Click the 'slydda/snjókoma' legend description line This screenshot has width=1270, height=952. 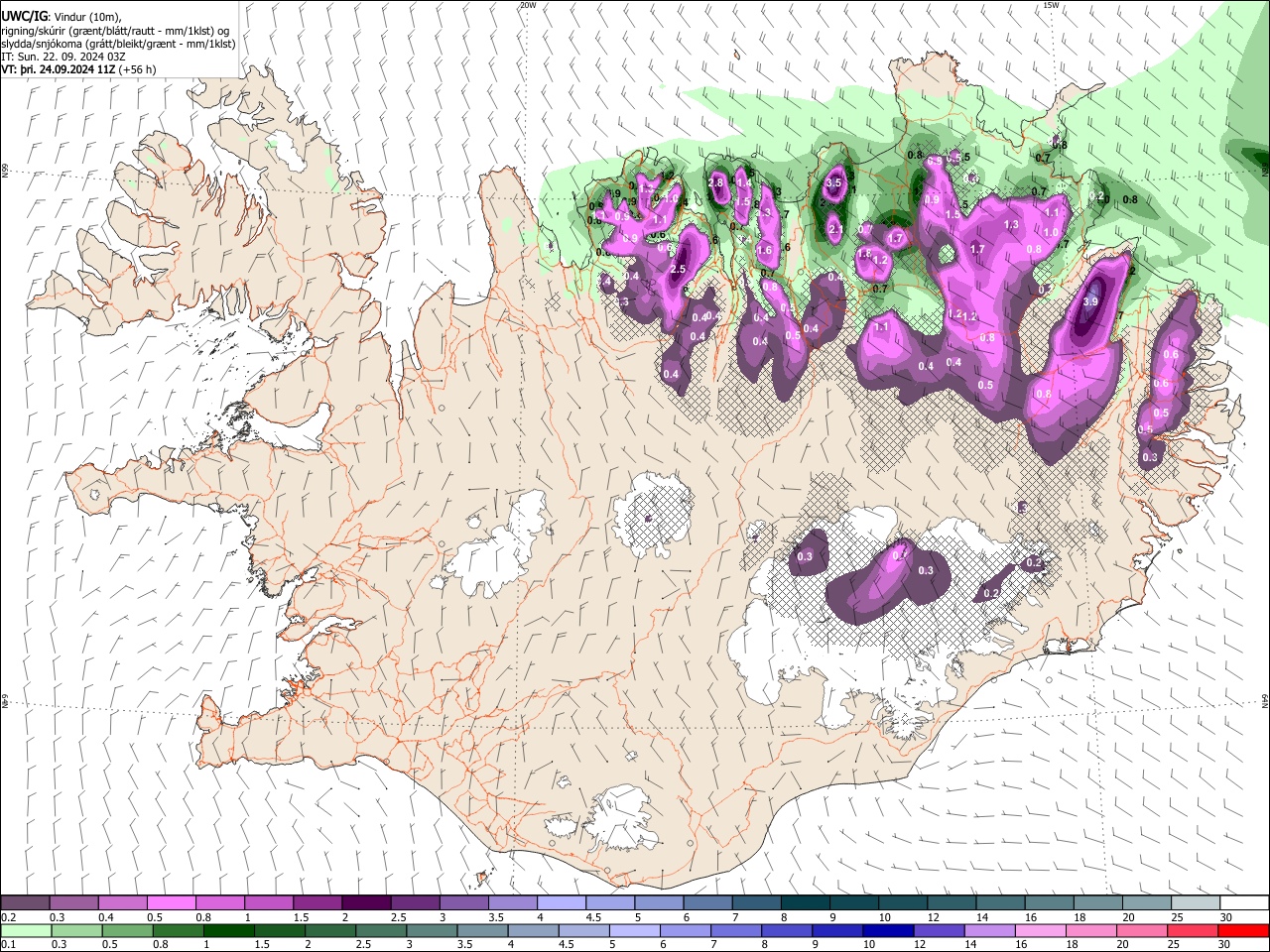(118, 44)
